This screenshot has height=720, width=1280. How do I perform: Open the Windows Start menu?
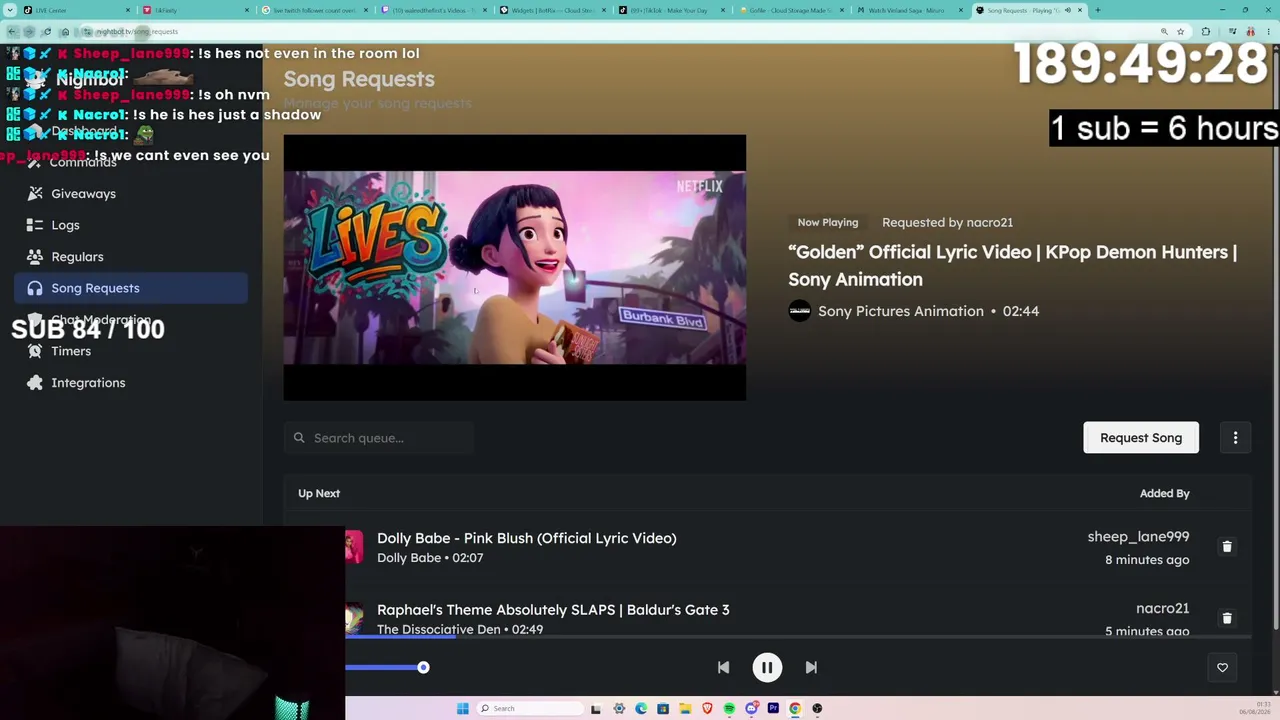pyautogui.click(x=462, y=708)
